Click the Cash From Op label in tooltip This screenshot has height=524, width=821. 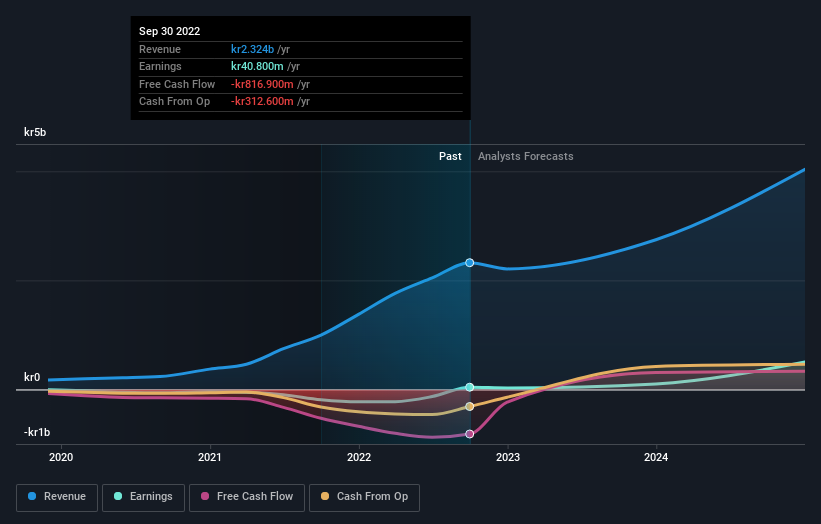tap(174, 102)
